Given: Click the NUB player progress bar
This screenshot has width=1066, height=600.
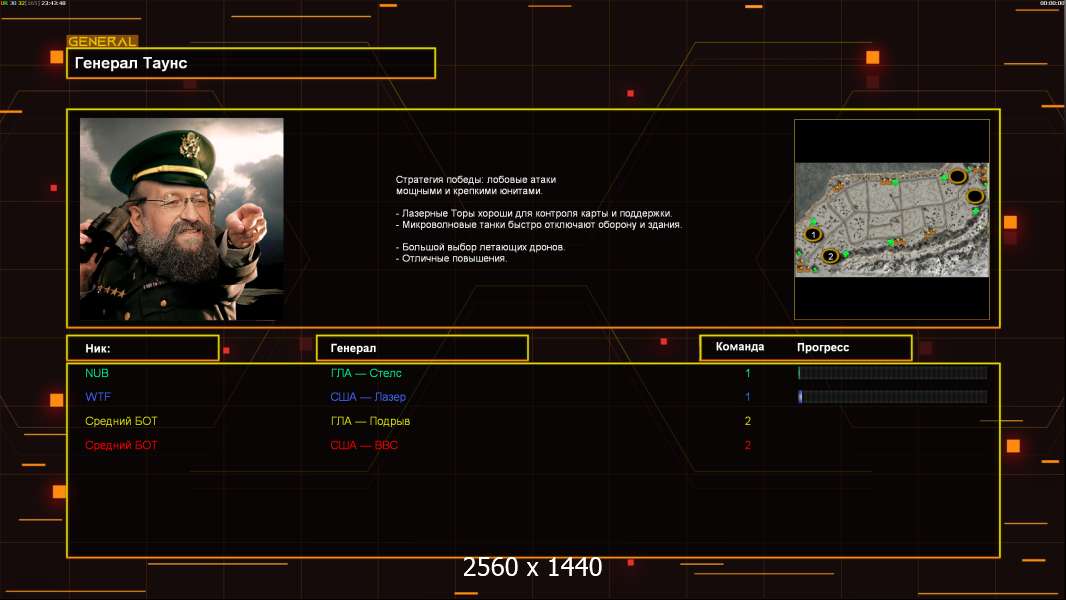Looking at the screenshot, I should [x=893, y=372].
